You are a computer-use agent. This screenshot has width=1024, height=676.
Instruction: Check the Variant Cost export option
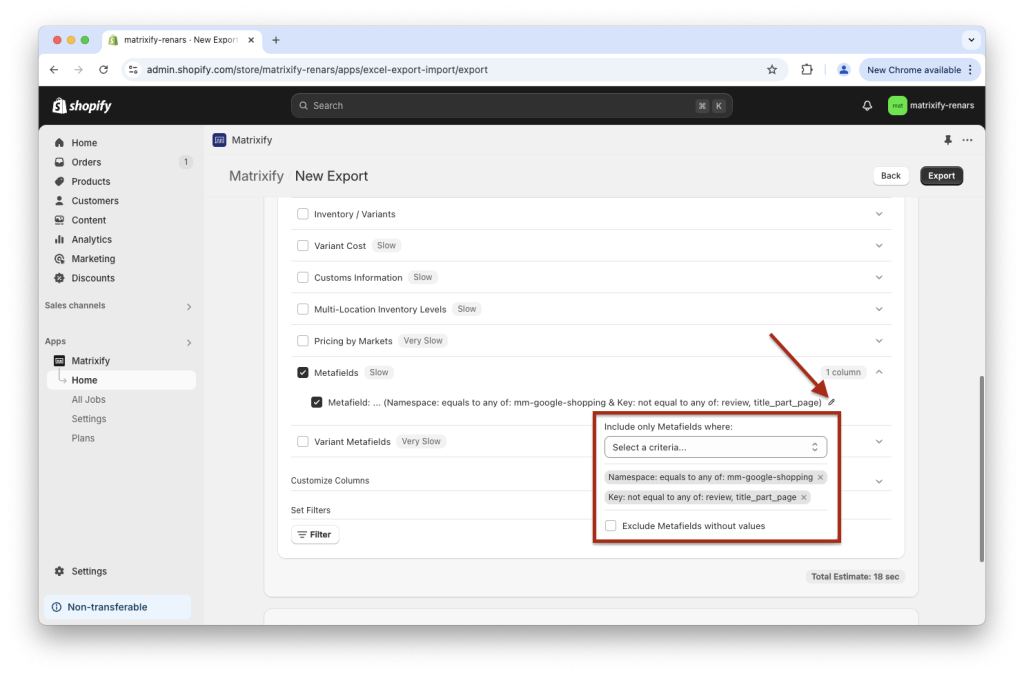[x=303, y=245]
